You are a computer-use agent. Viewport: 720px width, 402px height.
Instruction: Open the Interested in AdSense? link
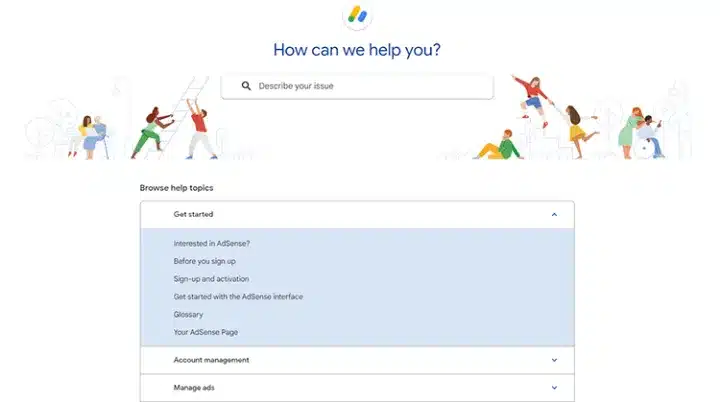point(211,243)
